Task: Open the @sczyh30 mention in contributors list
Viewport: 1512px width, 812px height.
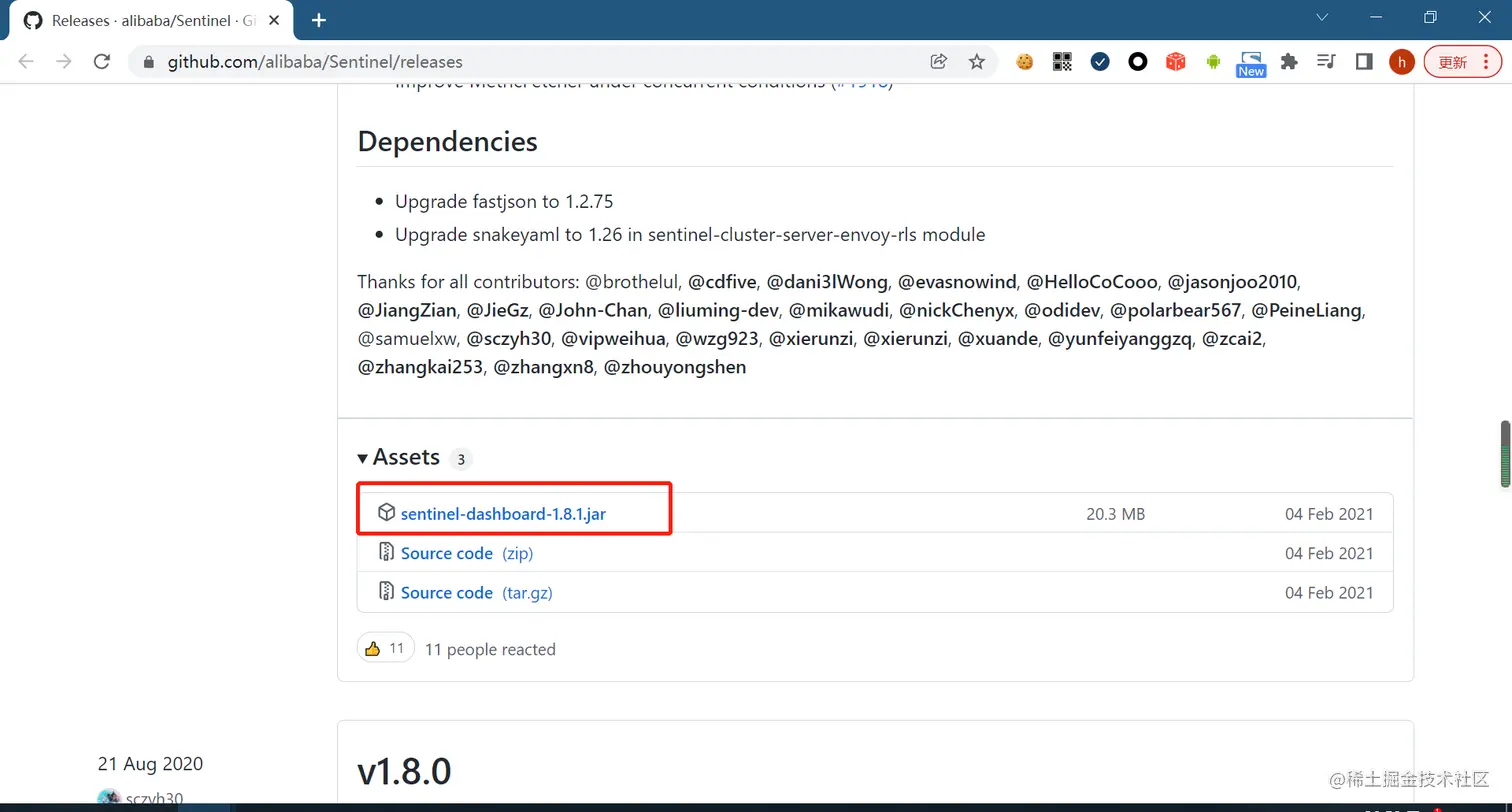Action: (x=508, y=338)
